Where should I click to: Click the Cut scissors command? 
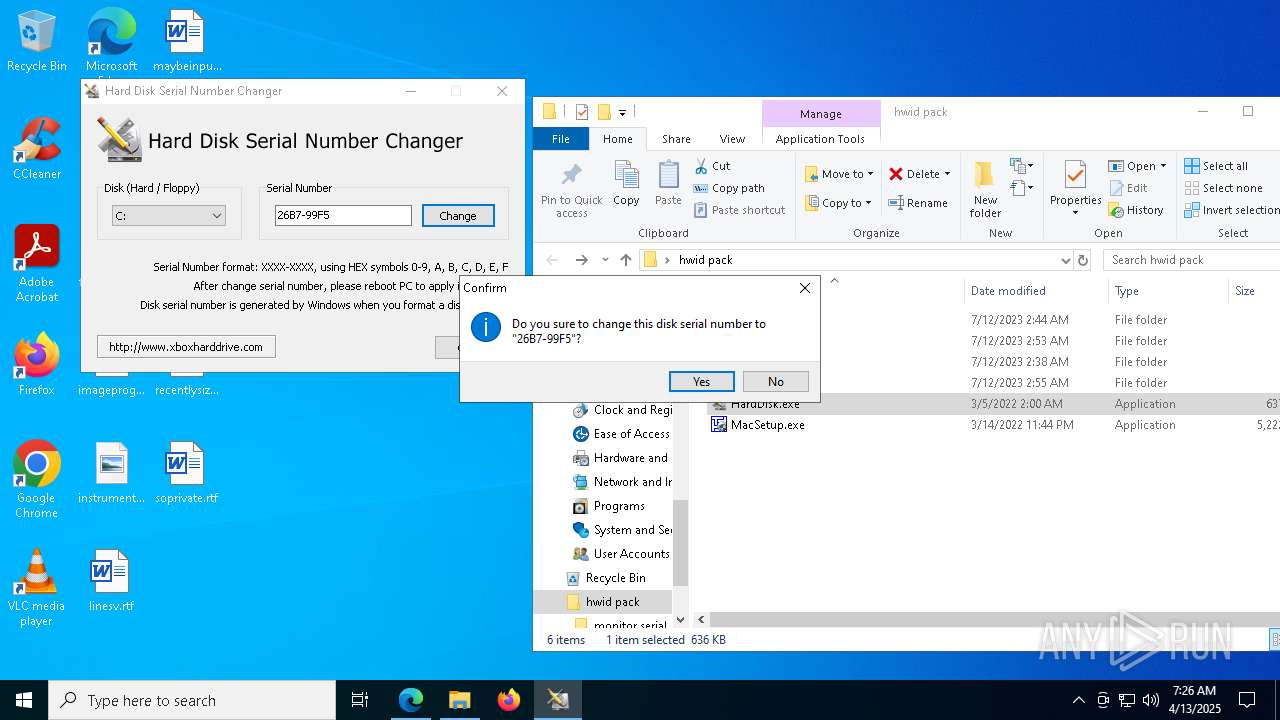(713, 166)
